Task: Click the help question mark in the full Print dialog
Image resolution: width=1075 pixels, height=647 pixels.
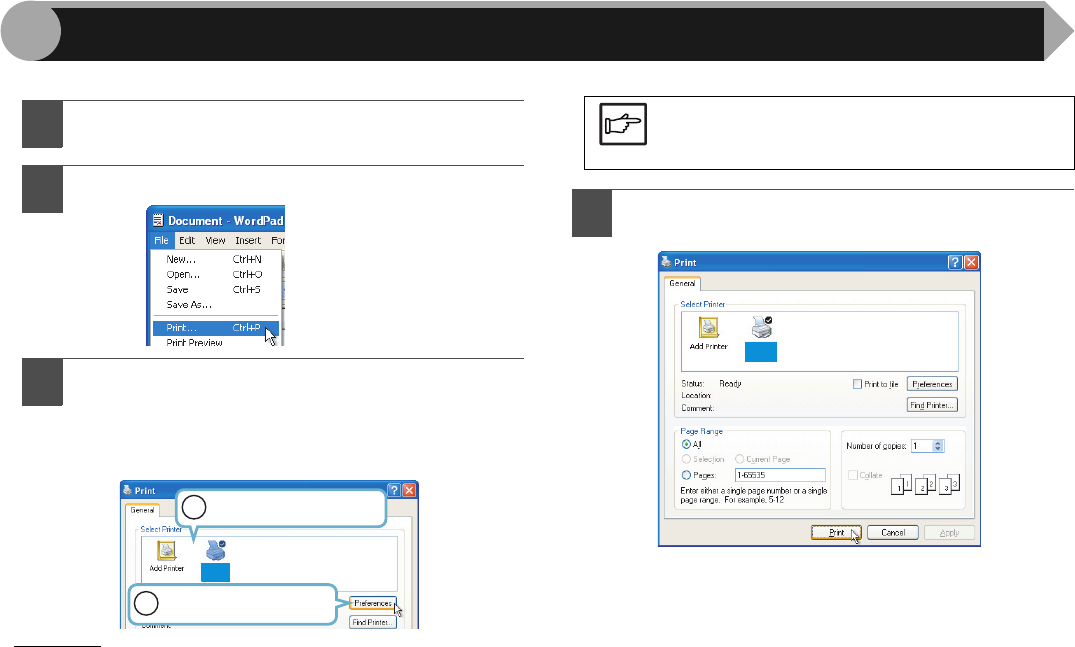Action: (955, 263)
